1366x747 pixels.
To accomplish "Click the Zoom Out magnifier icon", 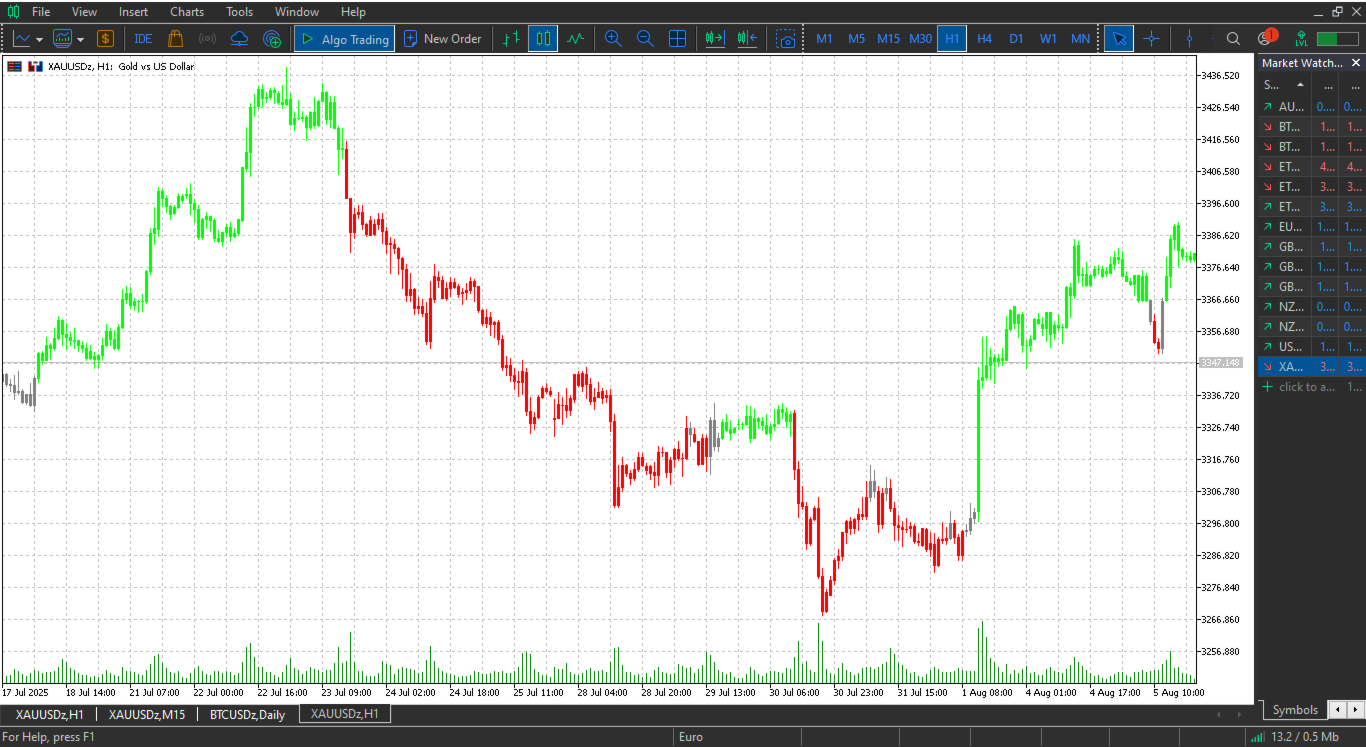I will 645,39.
